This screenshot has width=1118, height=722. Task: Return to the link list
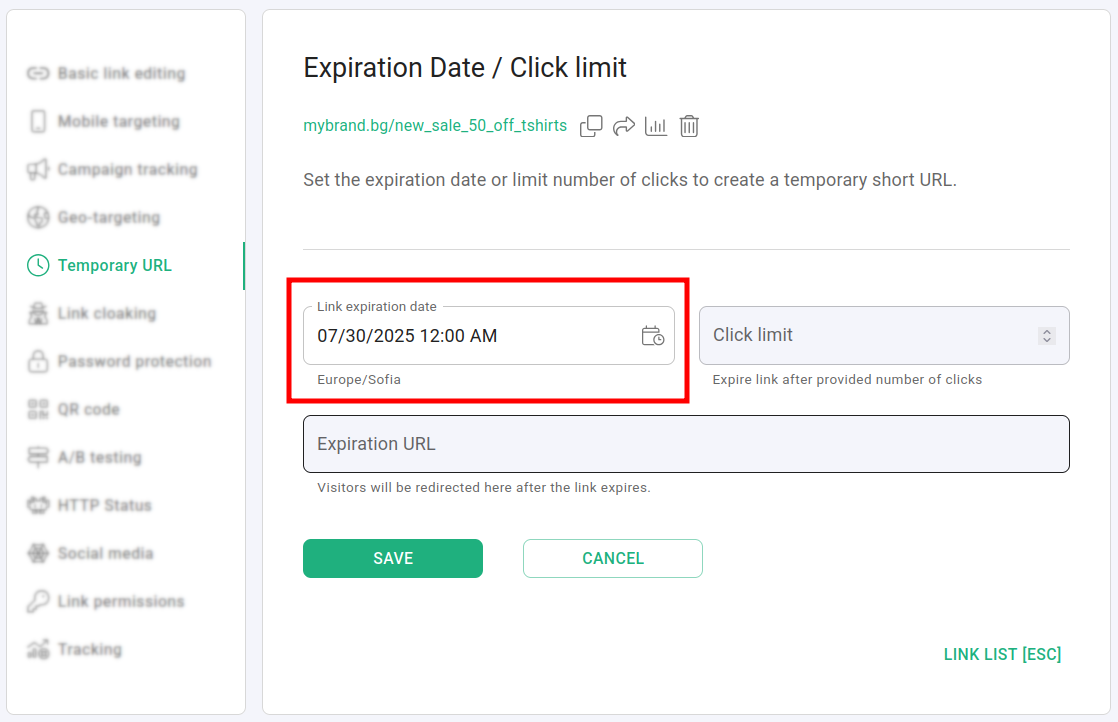pos(1003,654)
